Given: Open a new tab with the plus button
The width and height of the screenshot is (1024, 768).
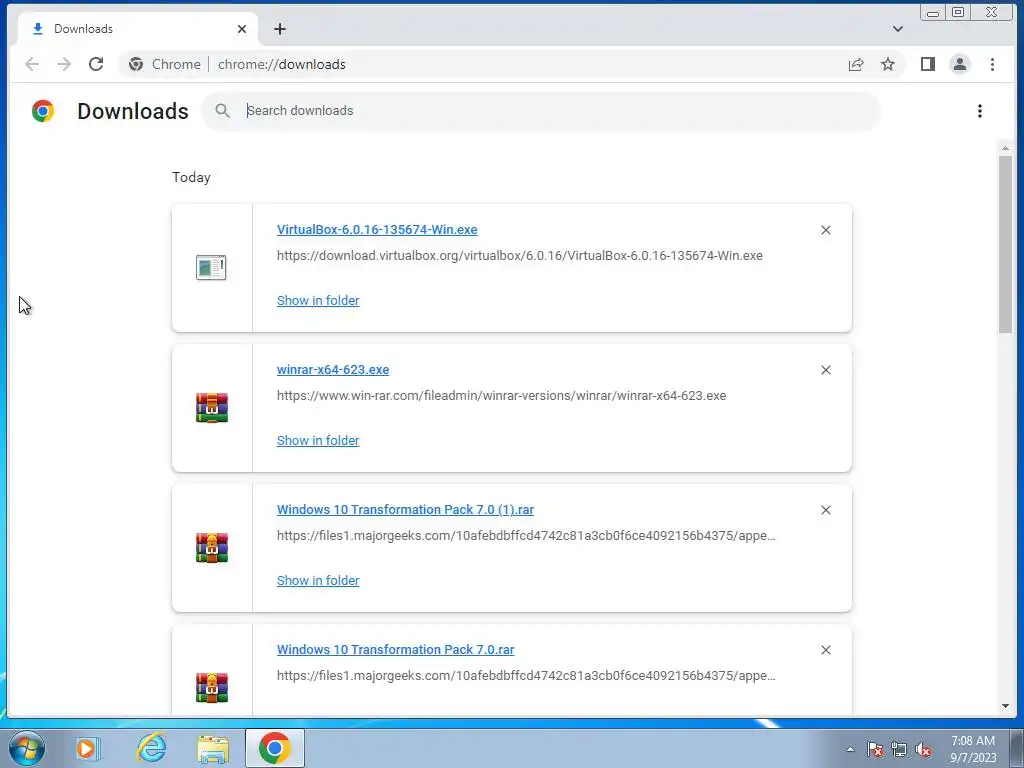Looking at the screenshot, I should (280, 29).
